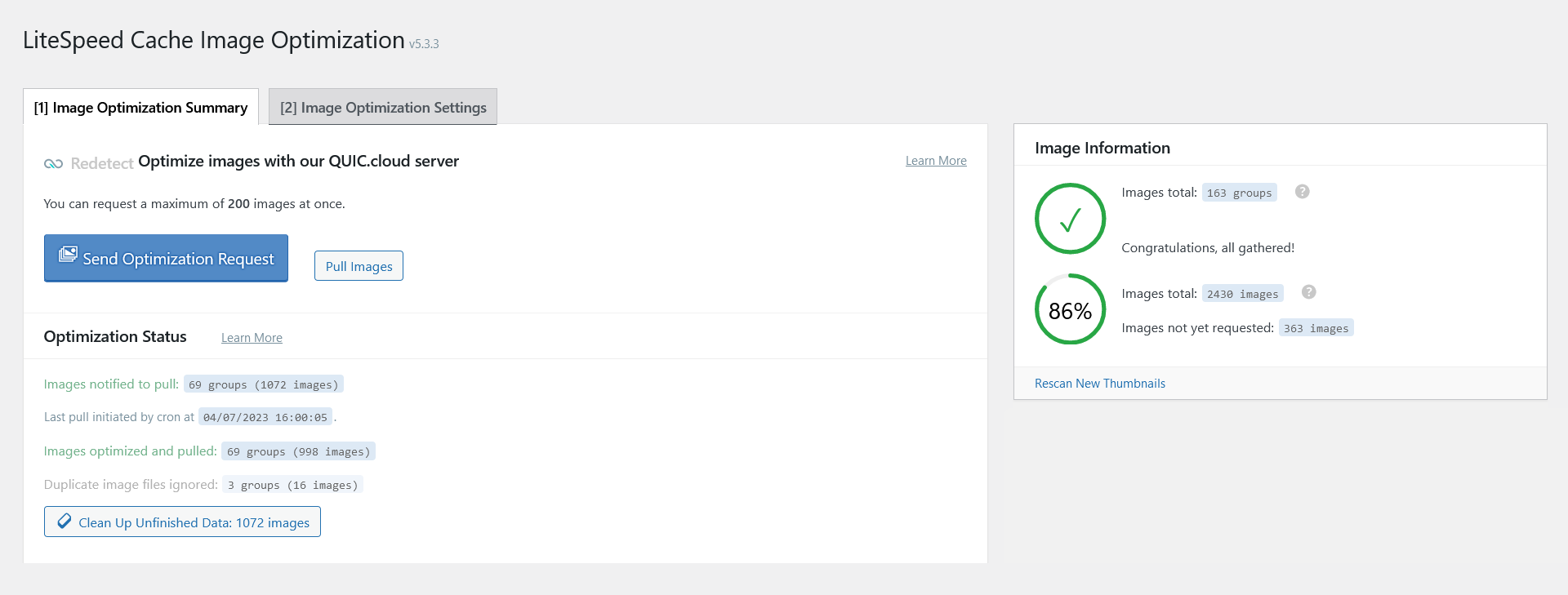Select '2430 images' value
Image resolution: width=1568 pixels, height=595 pixels.
click(1242, 294)
